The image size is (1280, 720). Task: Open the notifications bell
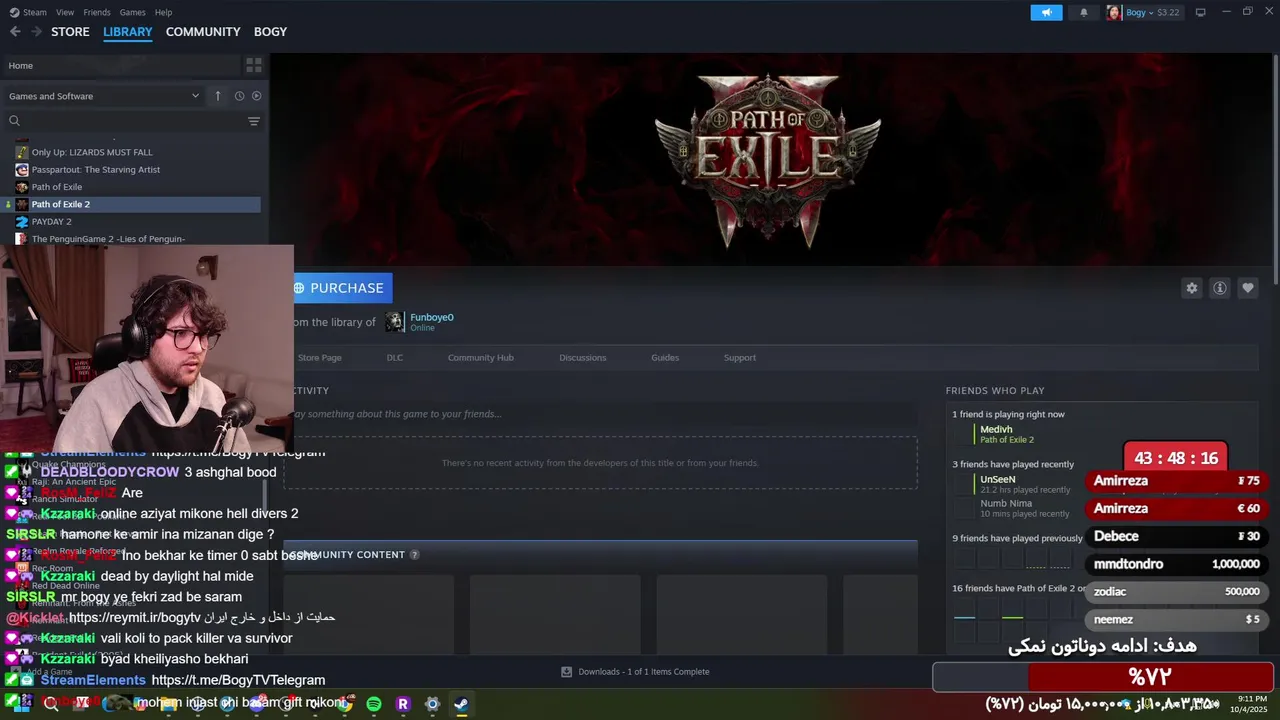coord(1084,12)
